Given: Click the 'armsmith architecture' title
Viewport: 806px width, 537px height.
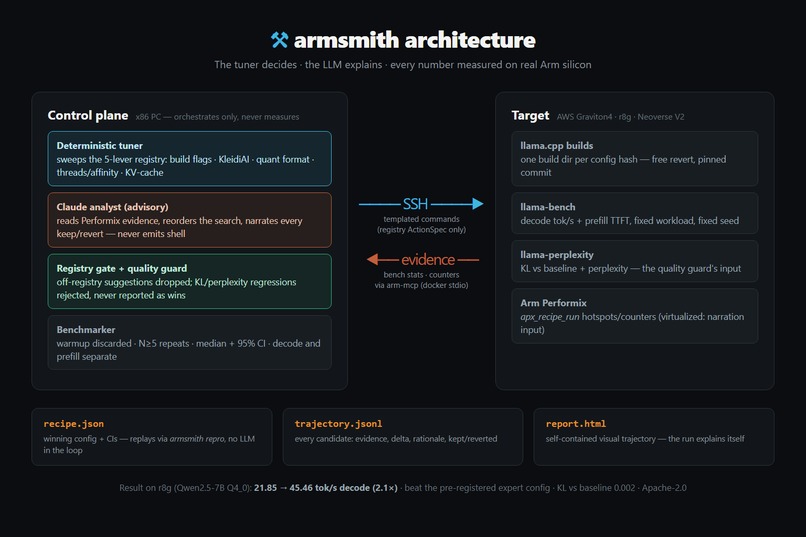Looking at the screenshot, I should (x=414, y=40).
